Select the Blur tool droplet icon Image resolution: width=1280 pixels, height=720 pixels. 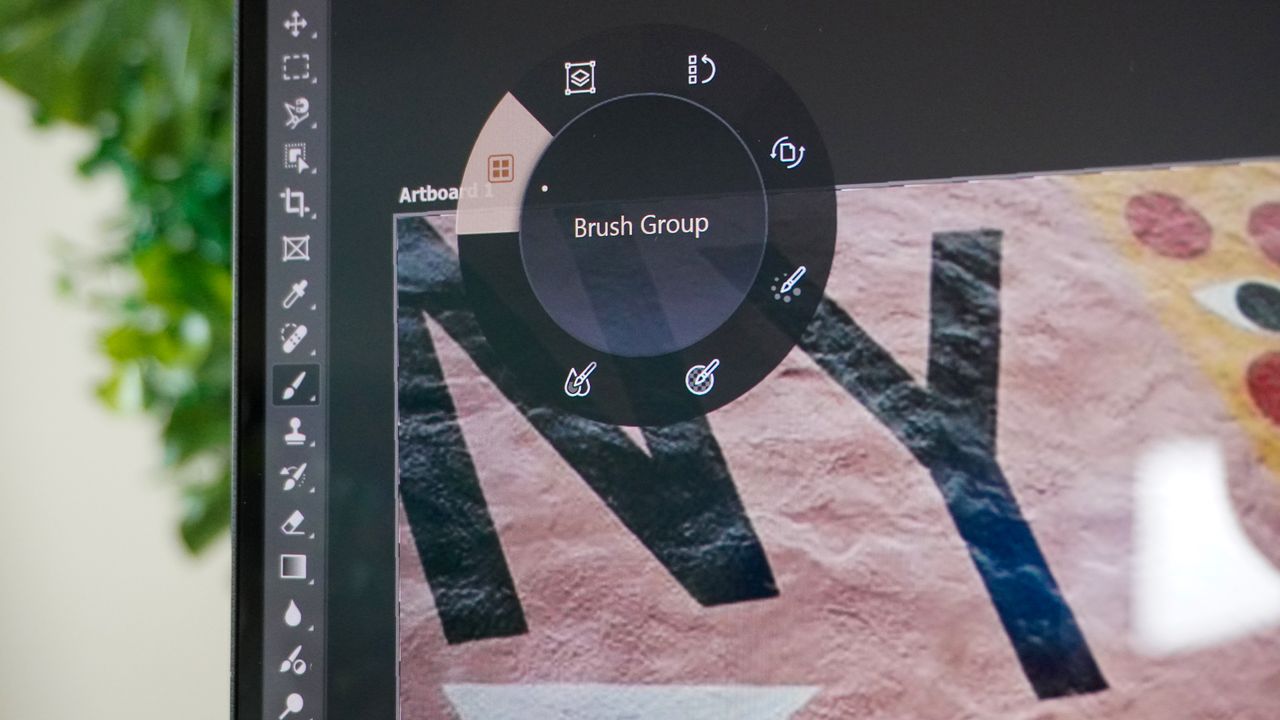coord(292,614)
